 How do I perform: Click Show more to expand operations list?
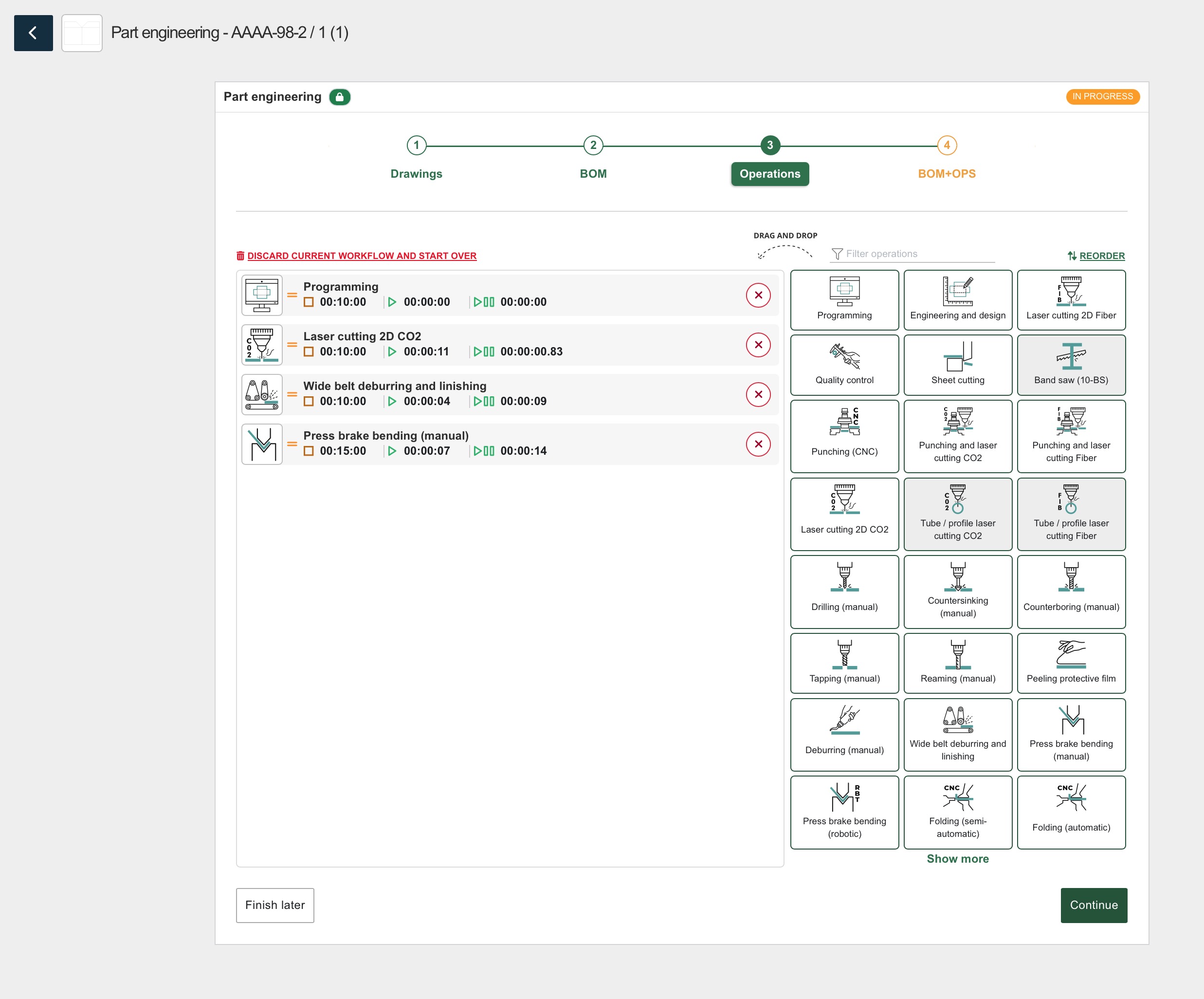point(957,858)
